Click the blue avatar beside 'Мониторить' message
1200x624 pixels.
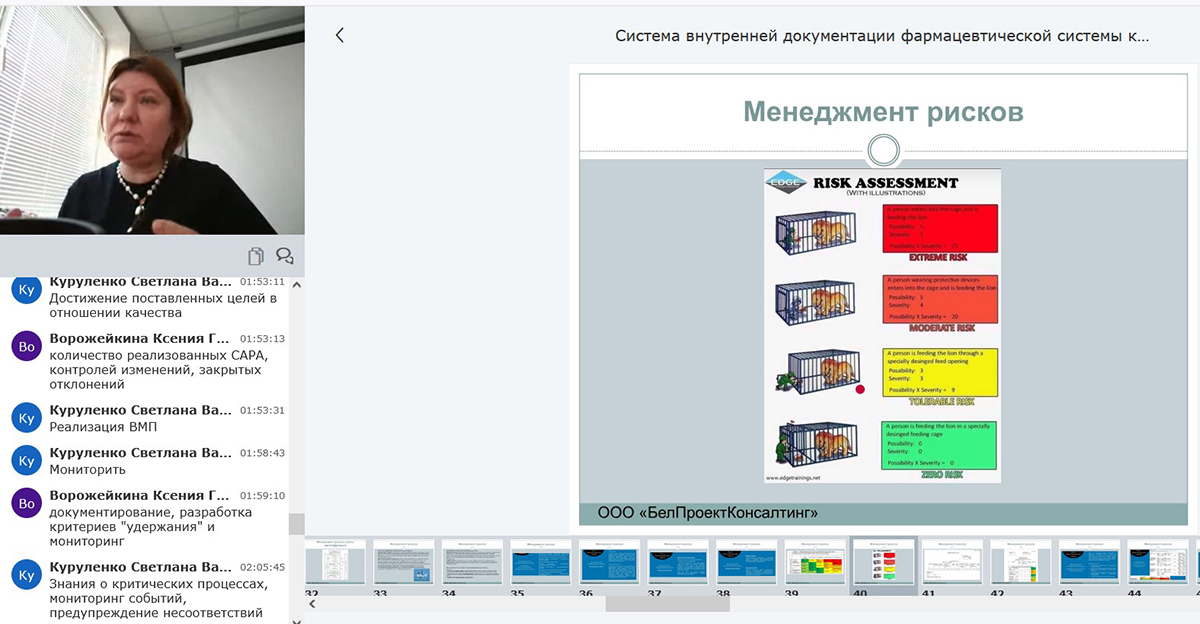pyautogui.click(x=27, y=460)
